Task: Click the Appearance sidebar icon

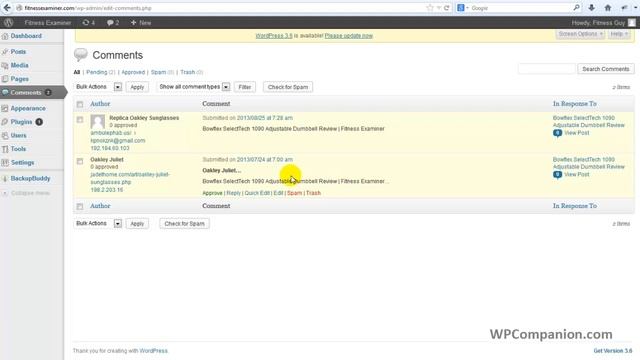Action: click(5, 109)
